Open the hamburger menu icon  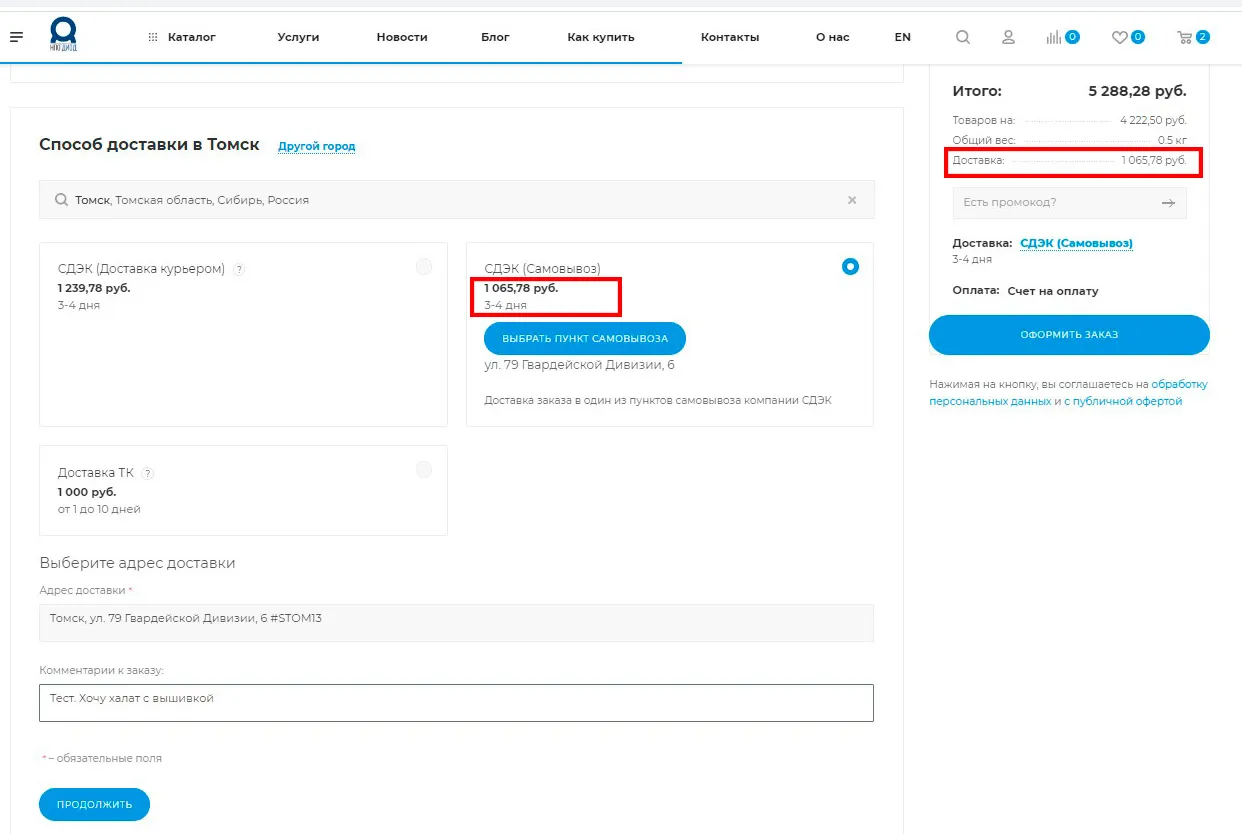pos(16,37)
